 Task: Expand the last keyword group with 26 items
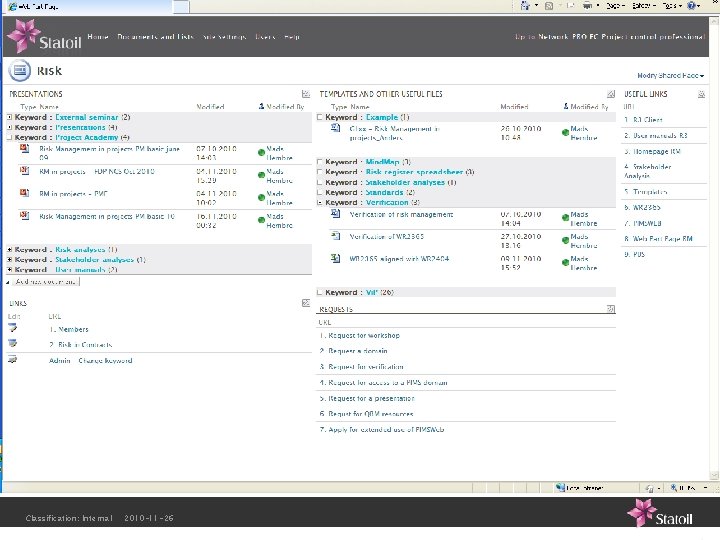[x=320, y=292]
